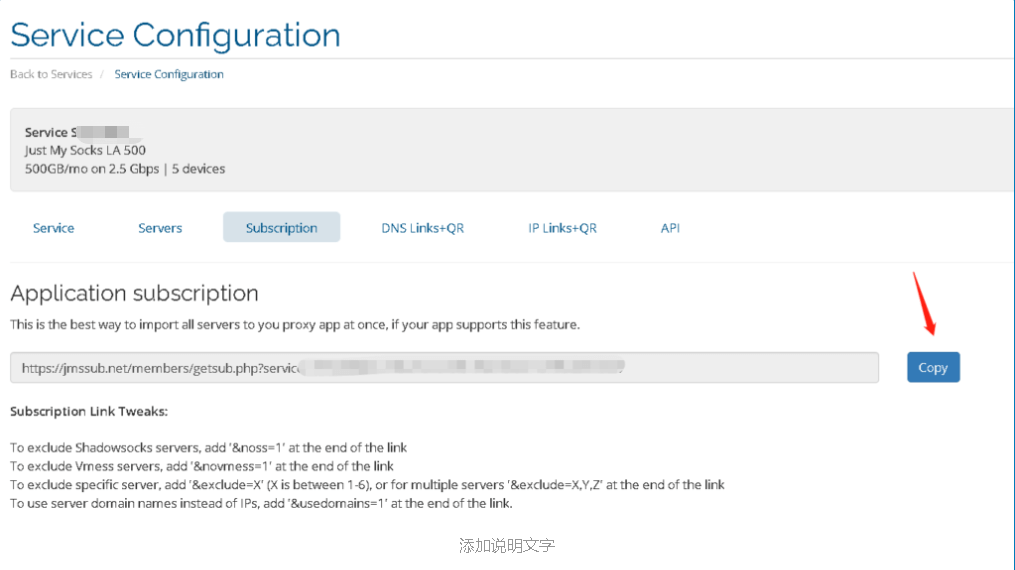The height and width of the screenshot is (570, 1015).
Task: Select the Just My Socks LA 500 plan text
Action: 85,150
